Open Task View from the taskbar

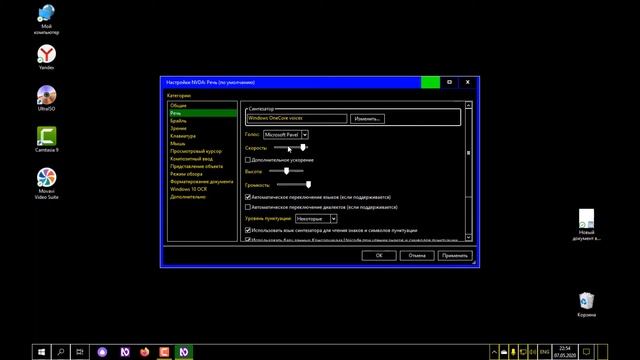(x=80, y=352)
